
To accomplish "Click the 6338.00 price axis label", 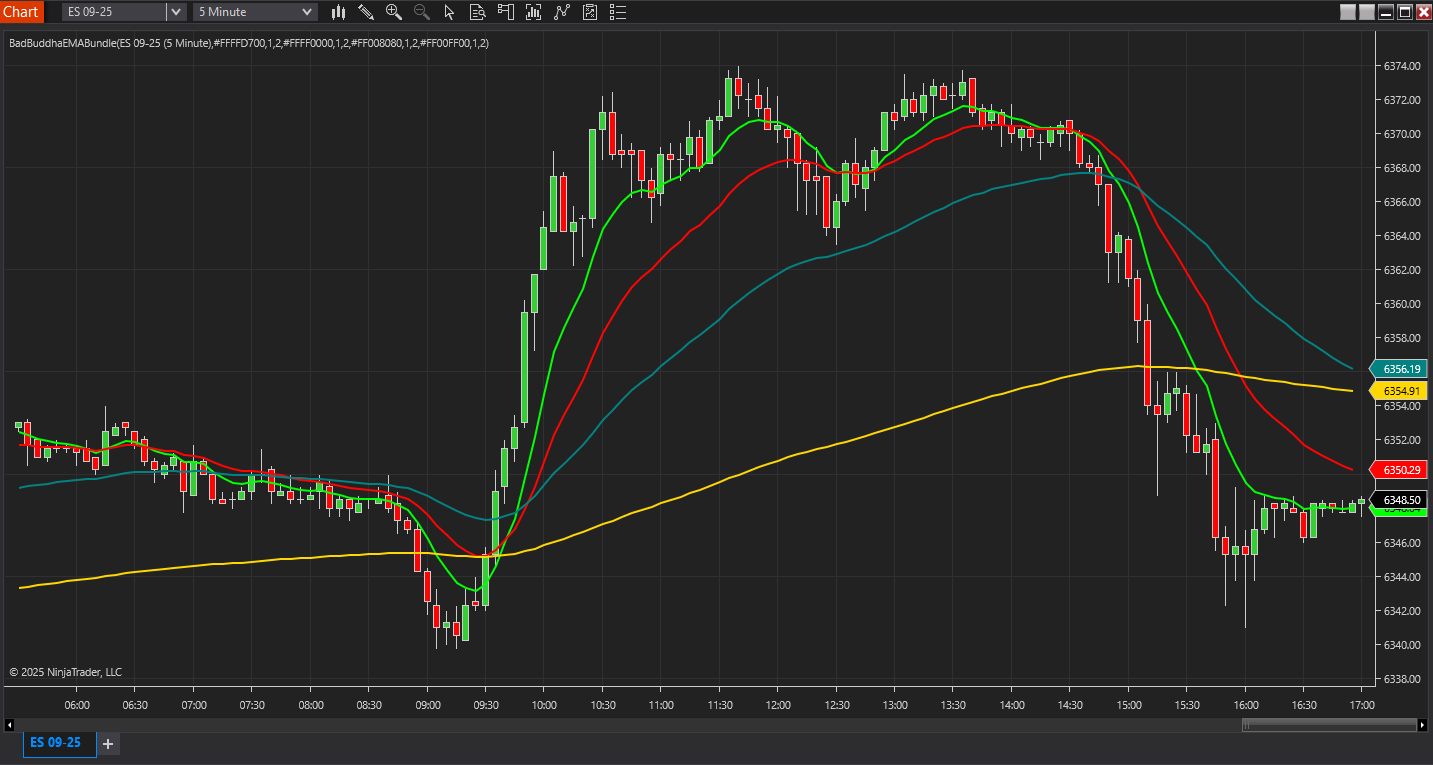I will click(1402, 679).
